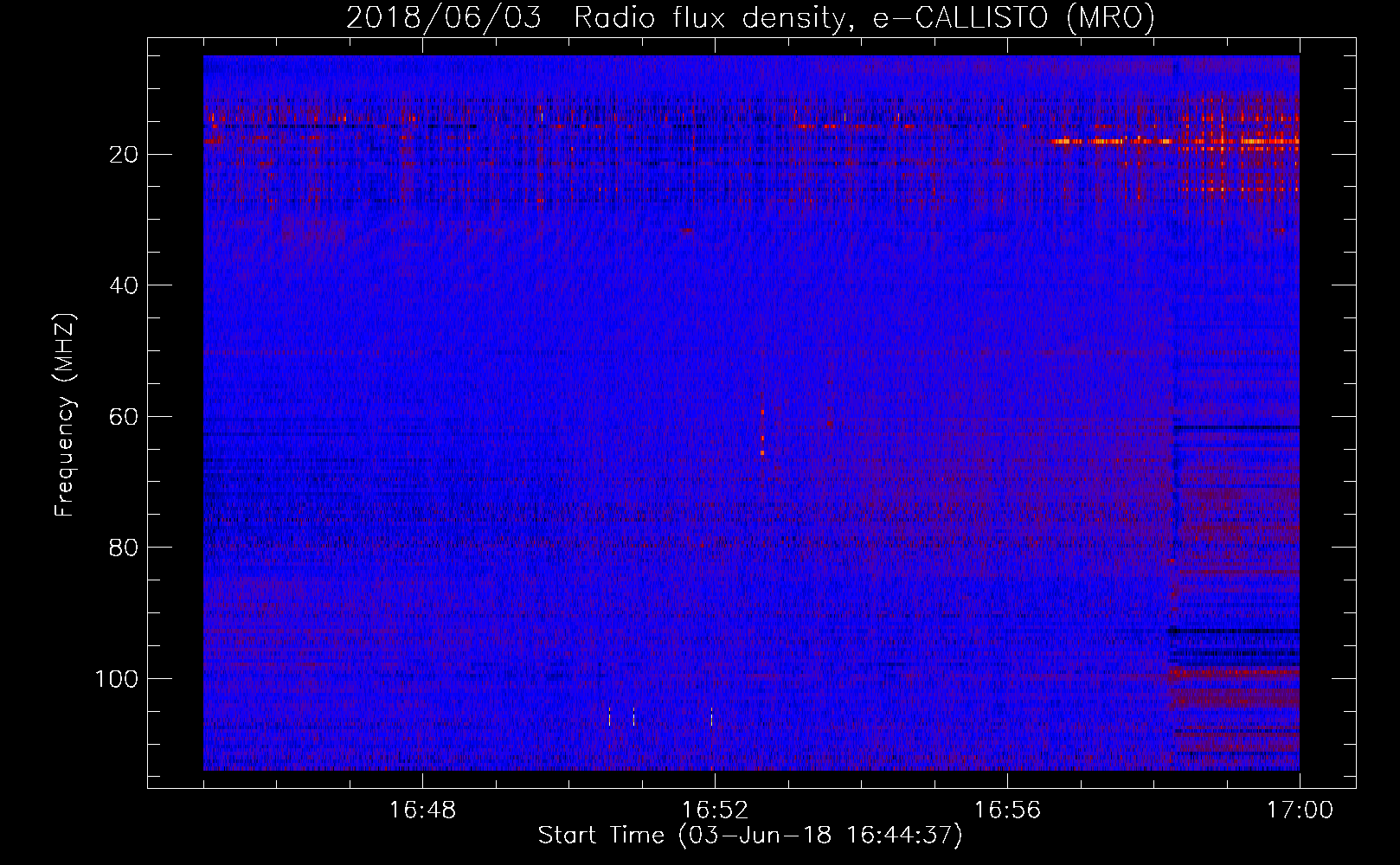Click the 60 MHz frequency tick label
This screenshot has height=865, width=1400.
124,417
